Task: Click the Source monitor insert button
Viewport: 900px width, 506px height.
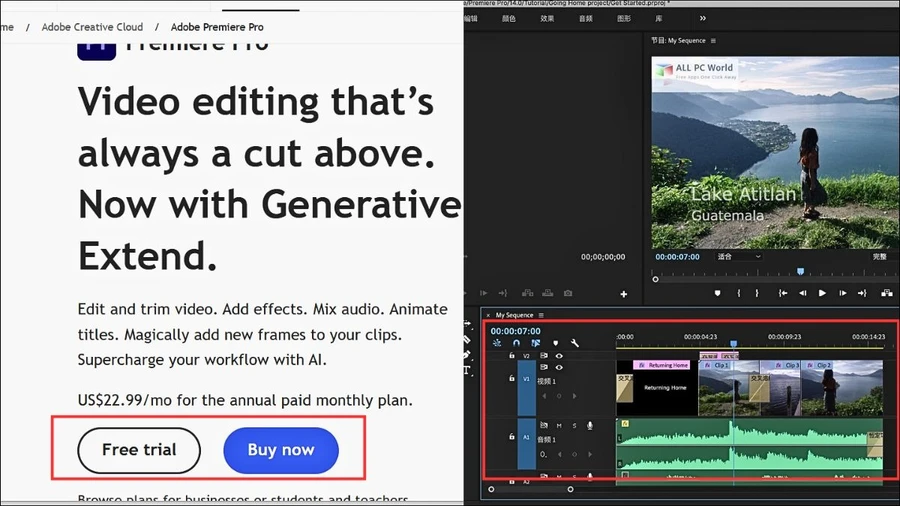Action: pyautogui.click(x=527, y=293)
